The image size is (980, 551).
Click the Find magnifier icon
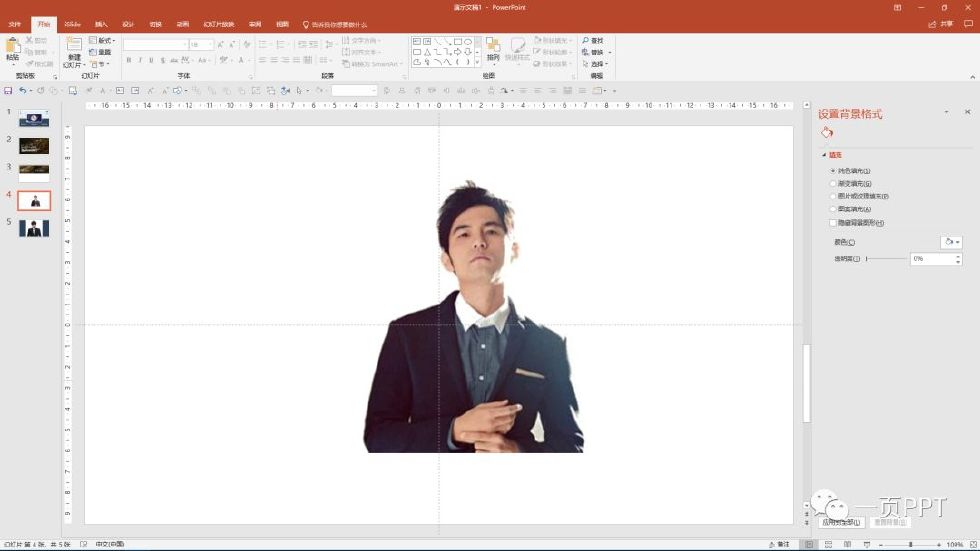coord(586,41)
